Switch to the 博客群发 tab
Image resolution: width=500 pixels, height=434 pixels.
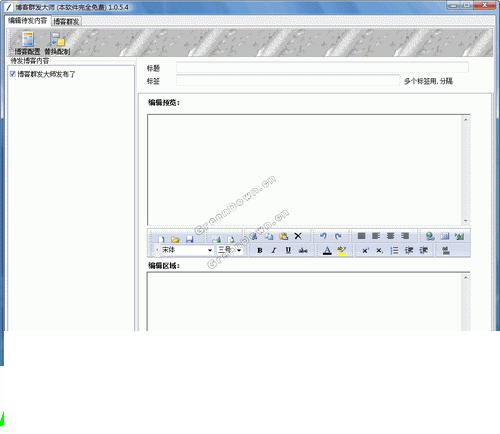coord(66,22)
